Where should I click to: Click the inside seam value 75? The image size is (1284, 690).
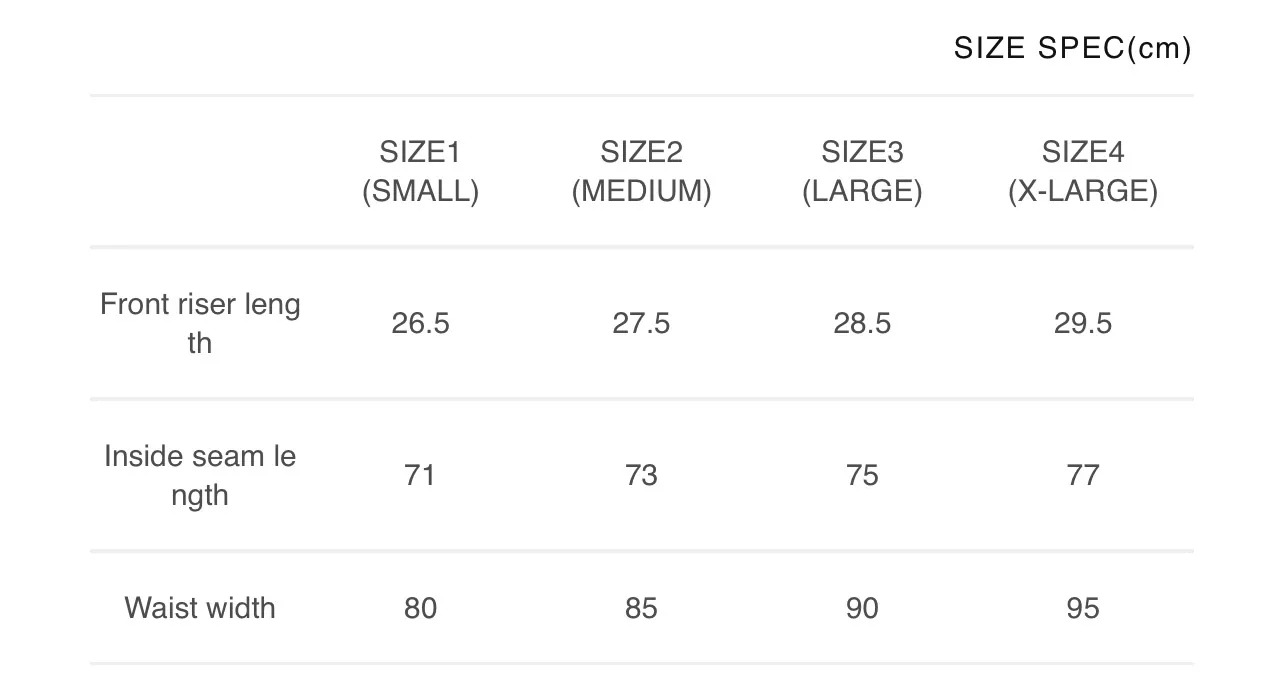[862, 475]
